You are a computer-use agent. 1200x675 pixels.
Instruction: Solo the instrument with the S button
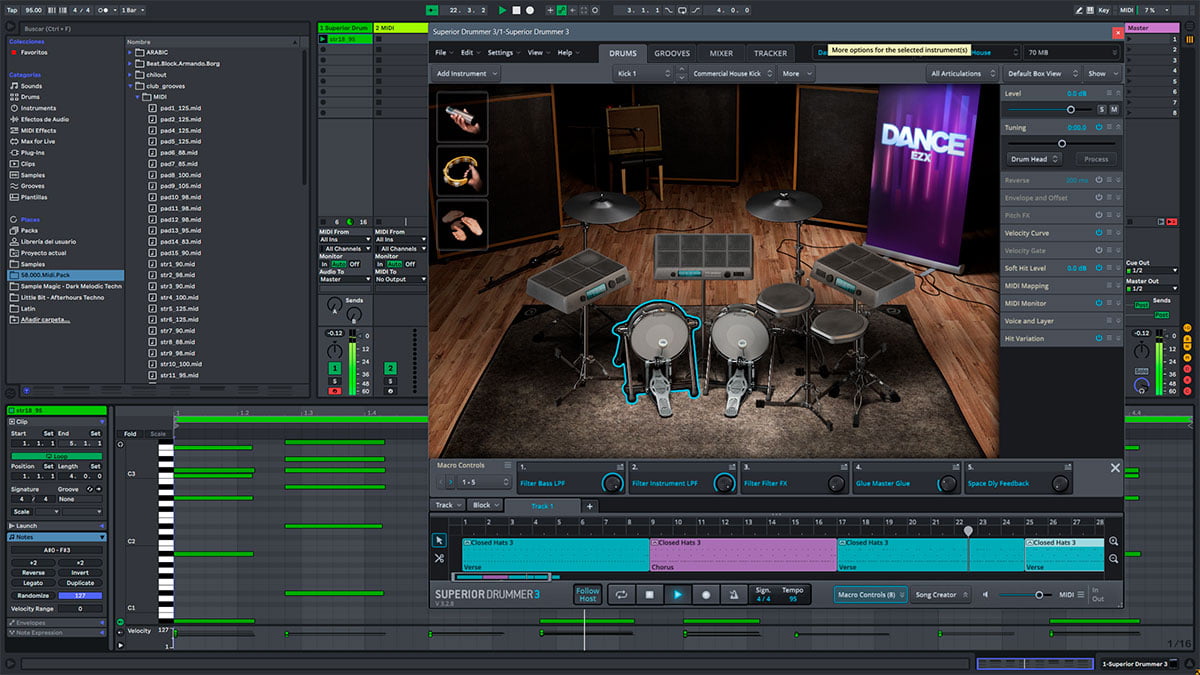tap(1102, 109)
